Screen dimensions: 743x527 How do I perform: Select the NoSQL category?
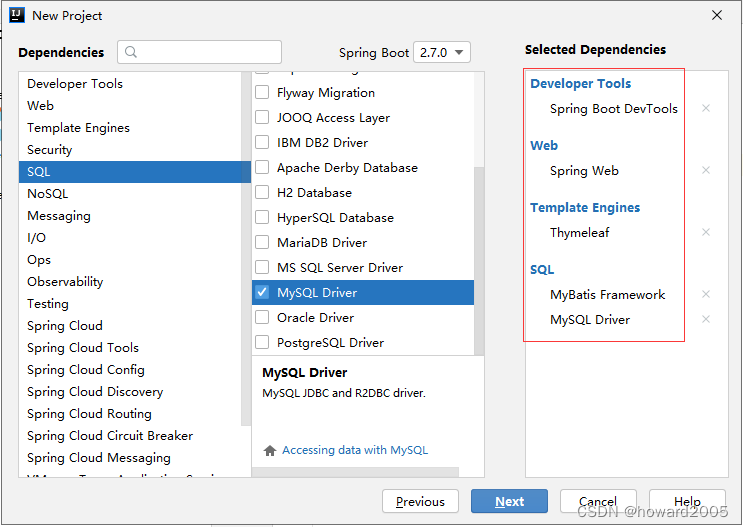[x=48, y=193]
